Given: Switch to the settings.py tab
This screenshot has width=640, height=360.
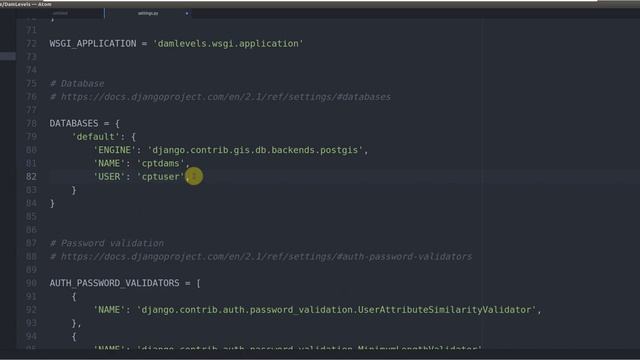Looking at the screenshot, I should 148,13.
